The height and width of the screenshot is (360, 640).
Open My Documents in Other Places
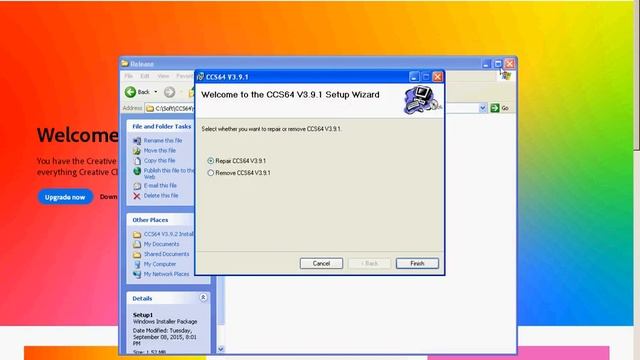pyautogui.click(x=161, y=244)
